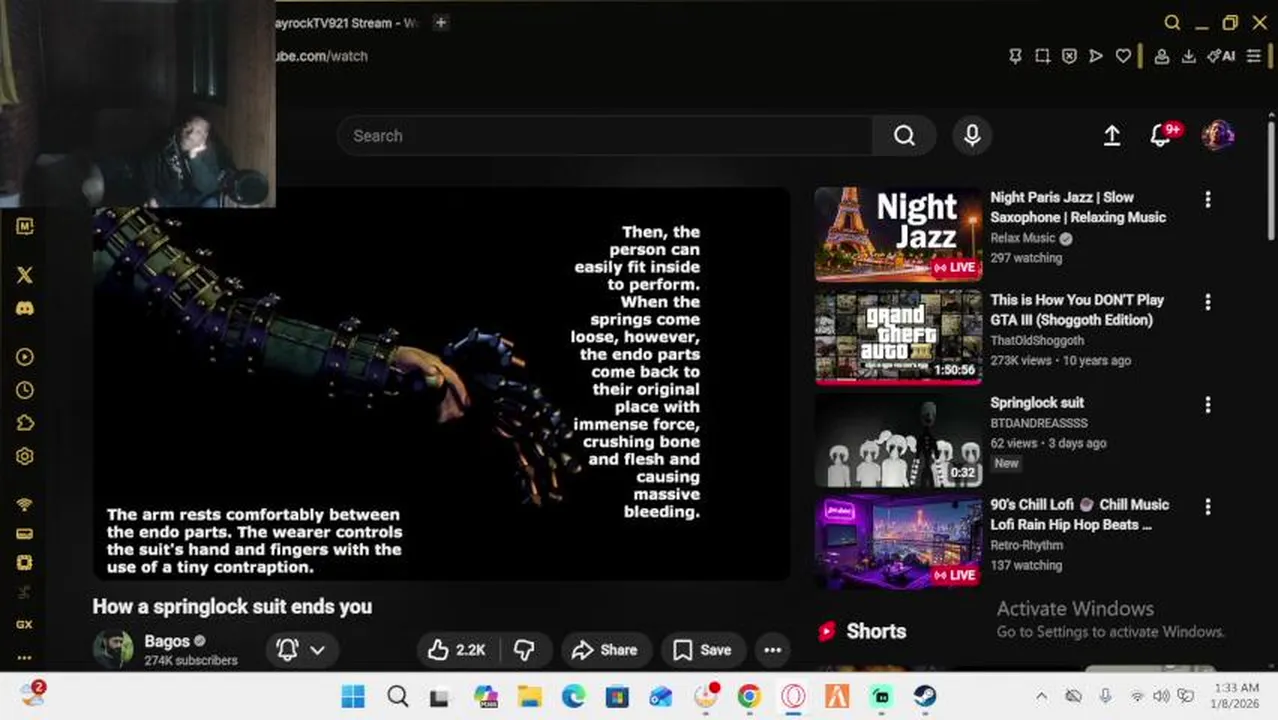The width and height of the screenshot is (1278, 720).
Task: Save the video to a playlist
Action: [x=702, y=650]
